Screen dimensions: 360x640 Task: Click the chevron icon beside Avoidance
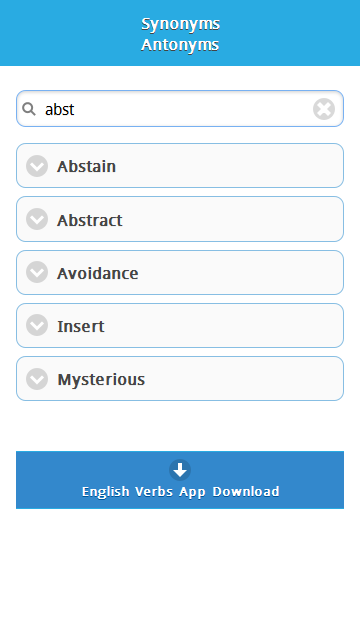(37, 272)
